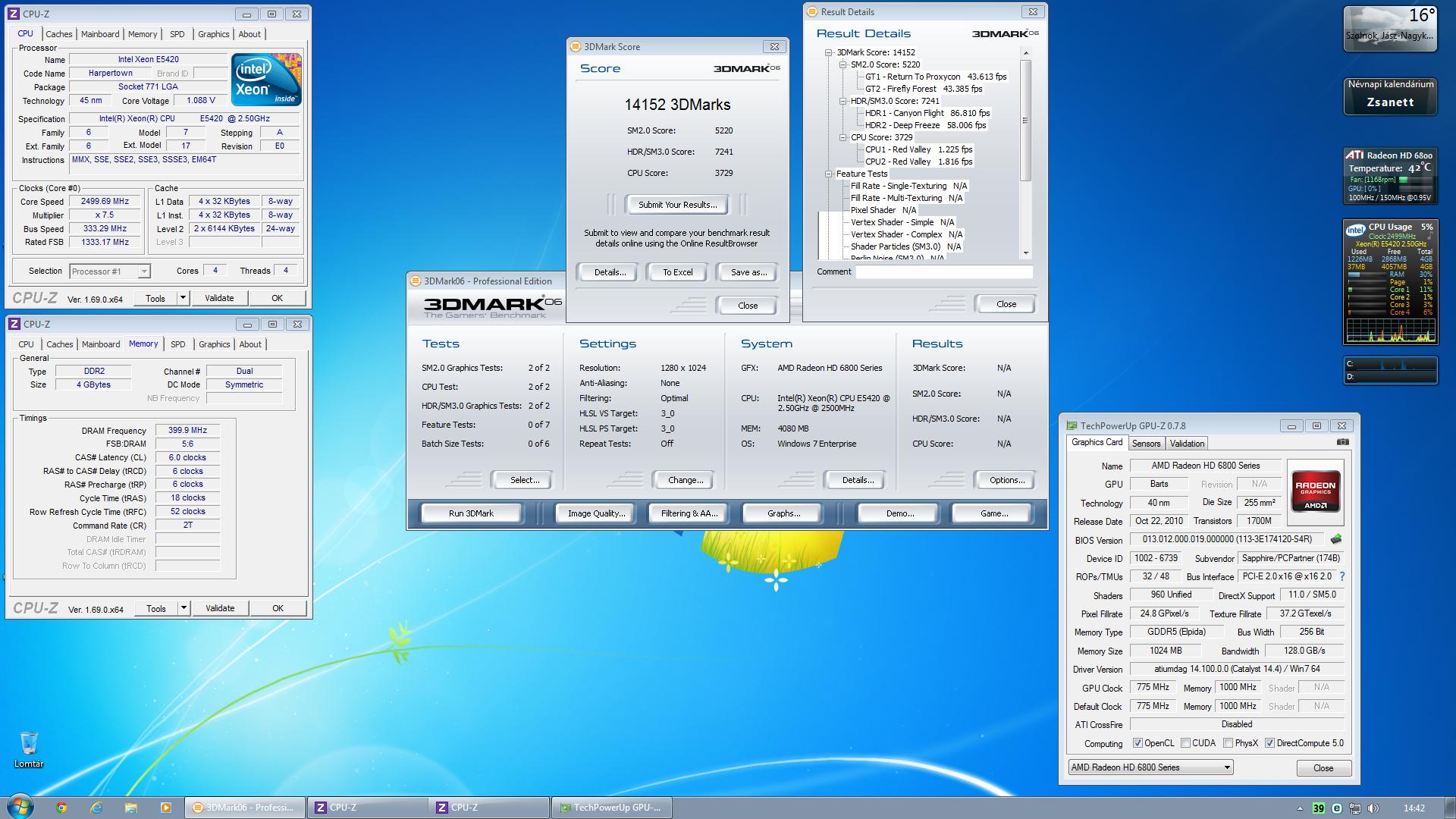
Task: Collapse 3DMark Score tree node
Action: (x=829, y=52)
